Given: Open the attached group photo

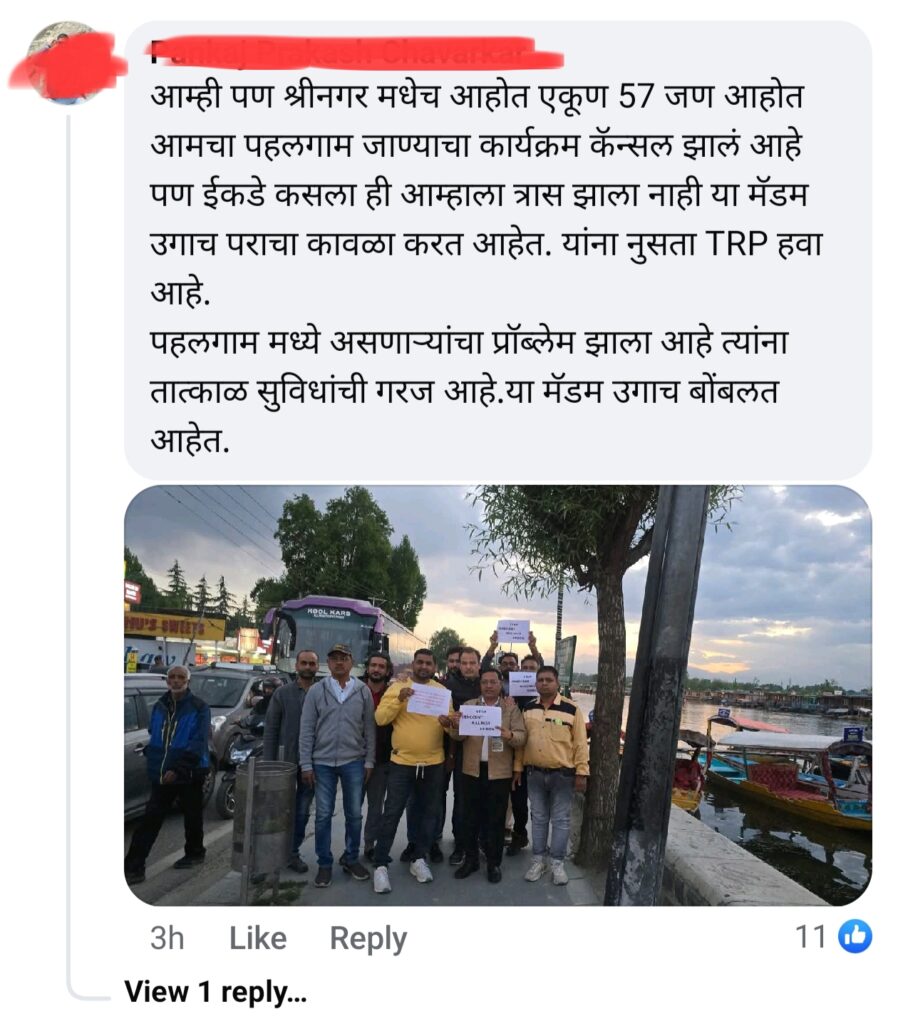Looking at the screenshot, I should (498, 695).
